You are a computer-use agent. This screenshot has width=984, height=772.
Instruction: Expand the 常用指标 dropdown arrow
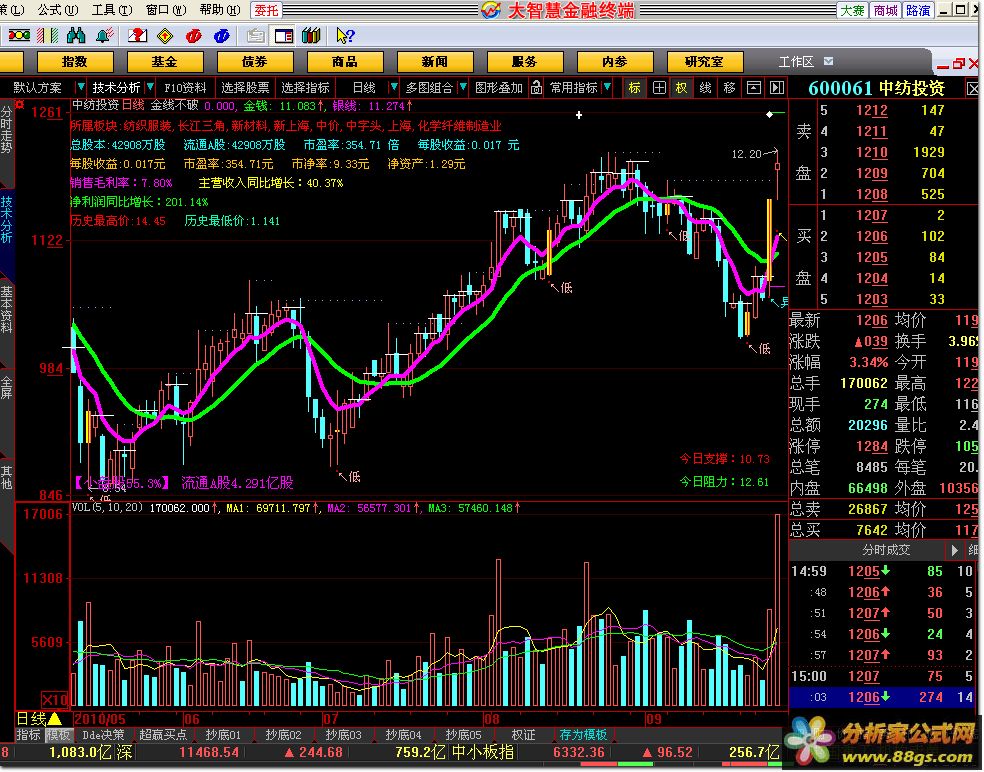[x=607, y=87]
